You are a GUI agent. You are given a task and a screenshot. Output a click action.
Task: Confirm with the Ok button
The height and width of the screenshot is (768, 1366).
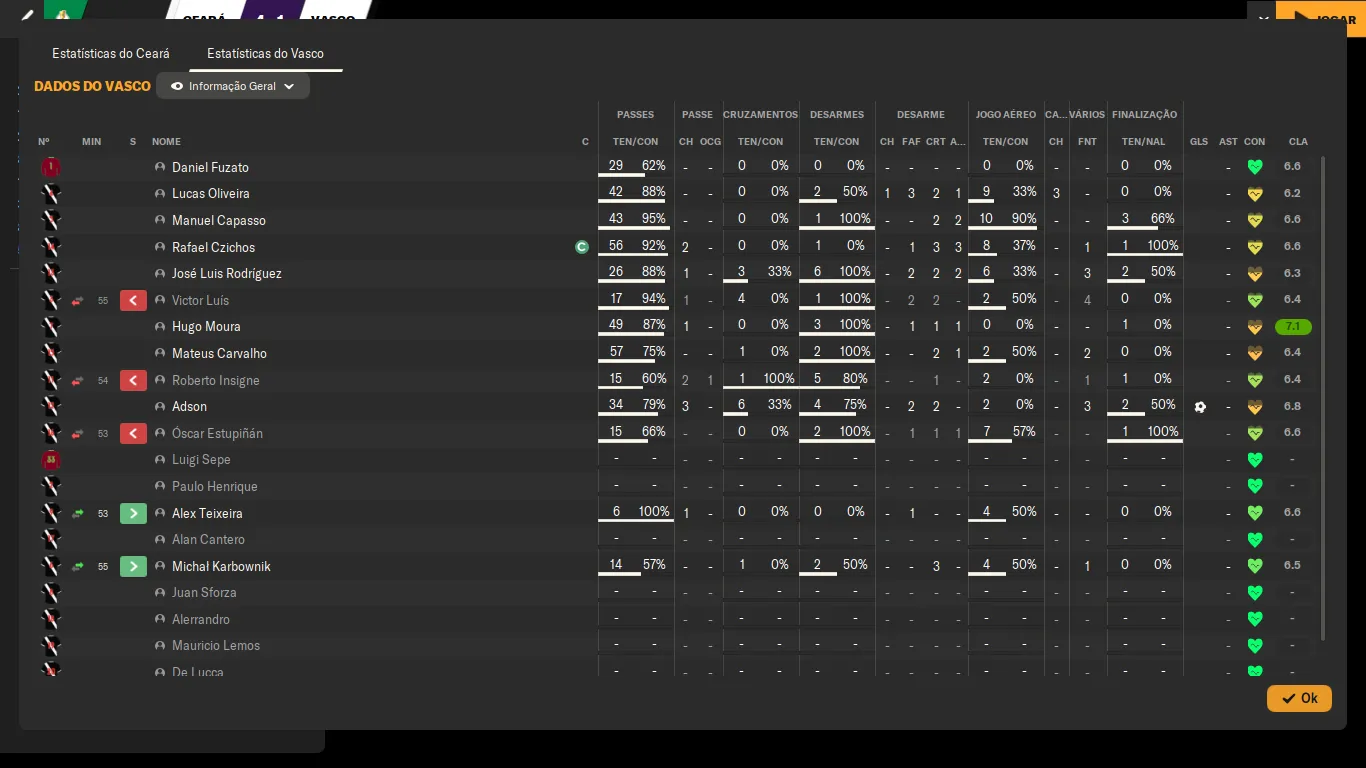click(1299, 698)
